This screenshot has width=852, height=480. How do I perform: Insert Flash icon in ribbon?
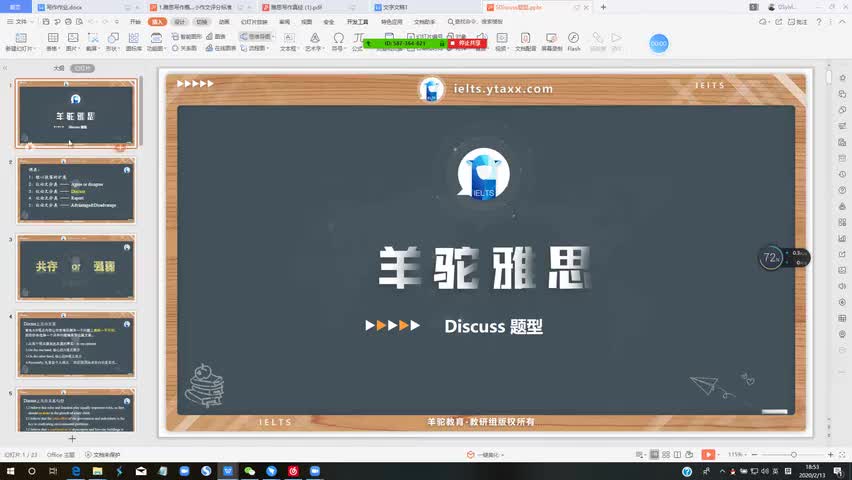coord(573,38)
